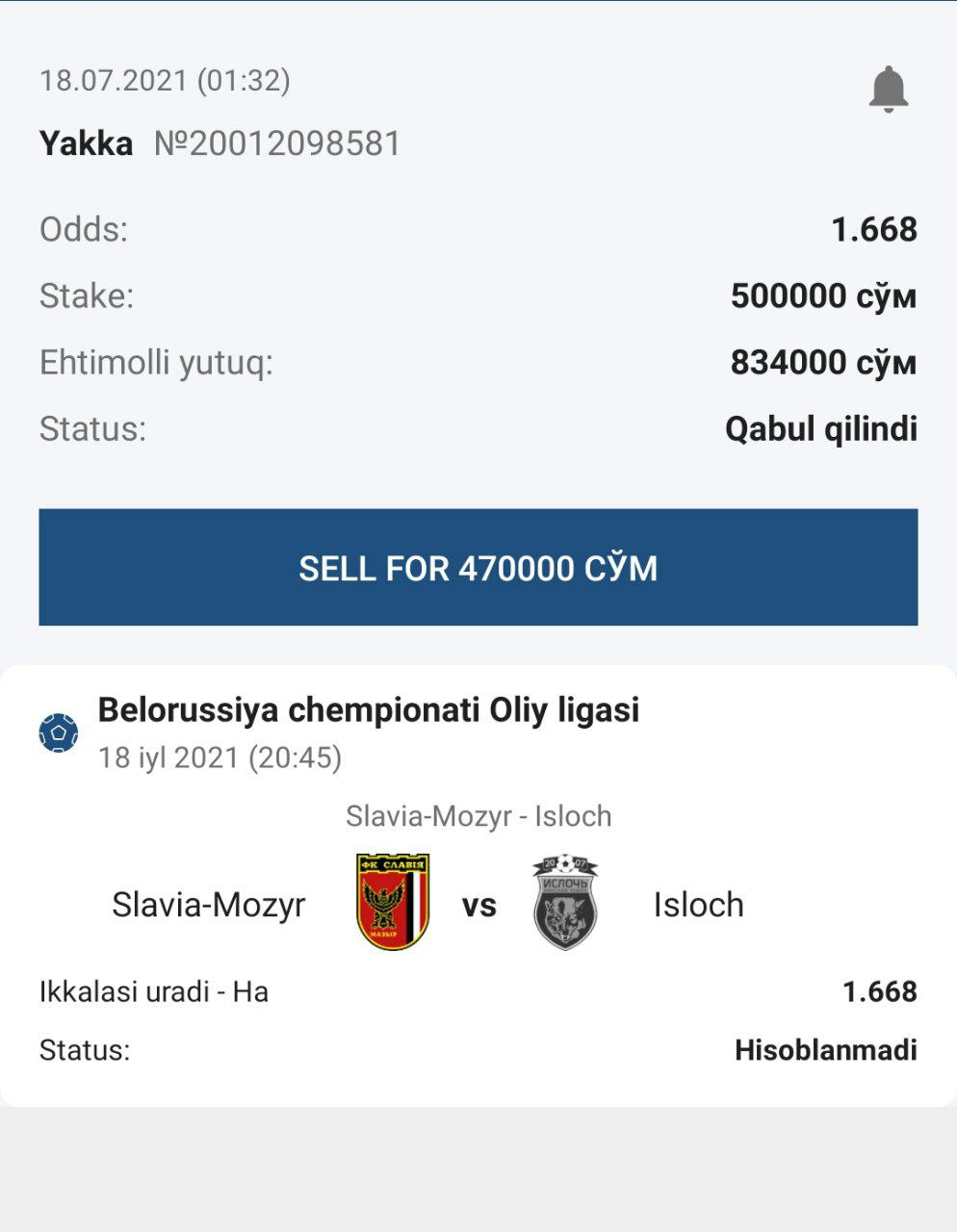Click the Yakka bet type label
The image size is (957, 1232).
coord(86,143)
